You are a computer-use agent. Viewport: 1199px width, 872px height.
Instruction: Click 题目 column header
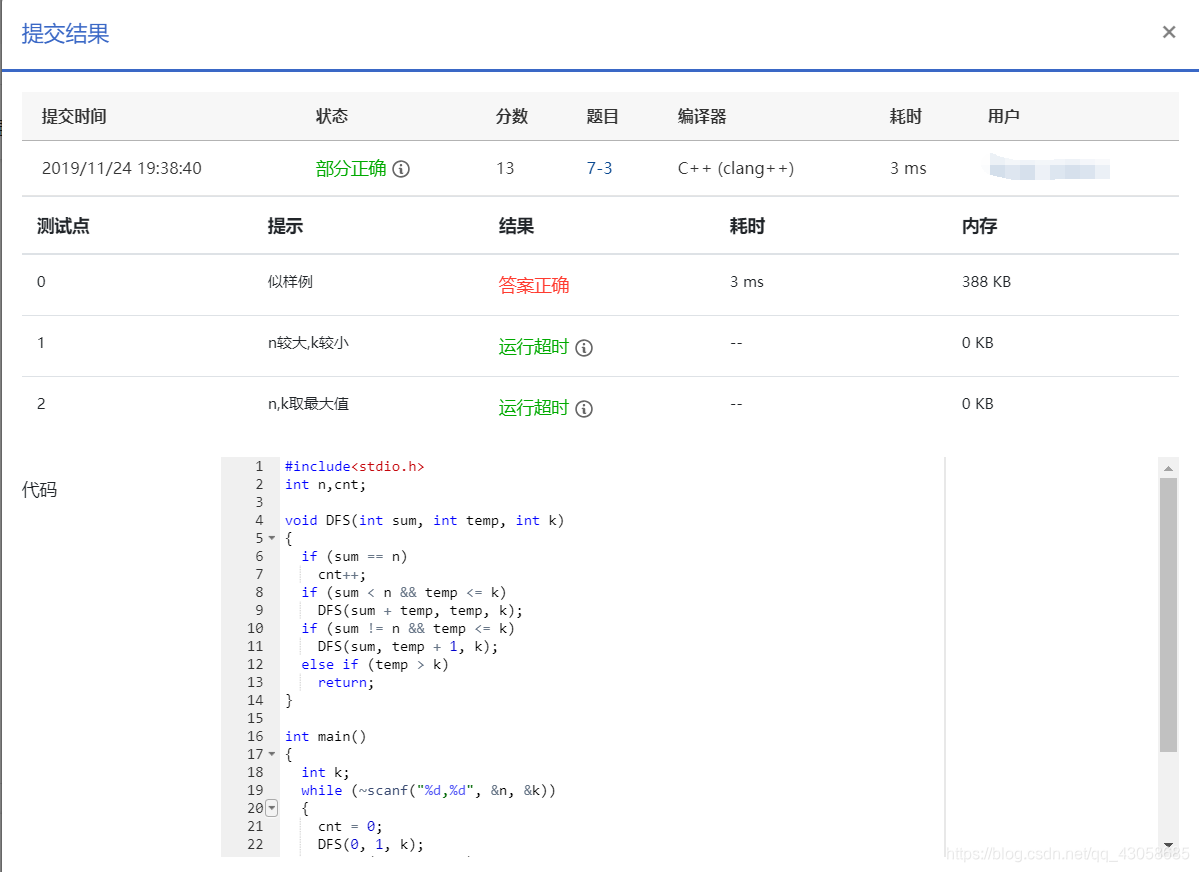point(603,116)
